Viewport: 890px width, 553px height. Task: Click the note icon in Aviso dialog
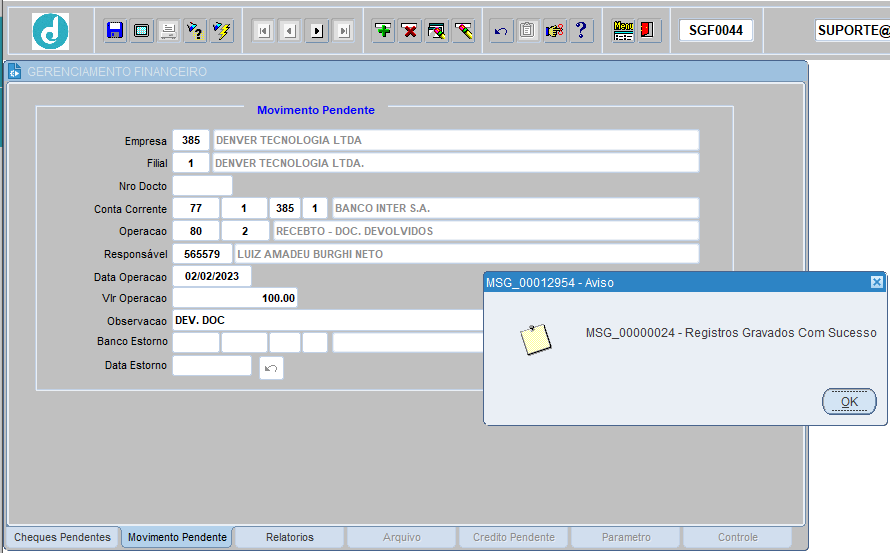(536, 340)
